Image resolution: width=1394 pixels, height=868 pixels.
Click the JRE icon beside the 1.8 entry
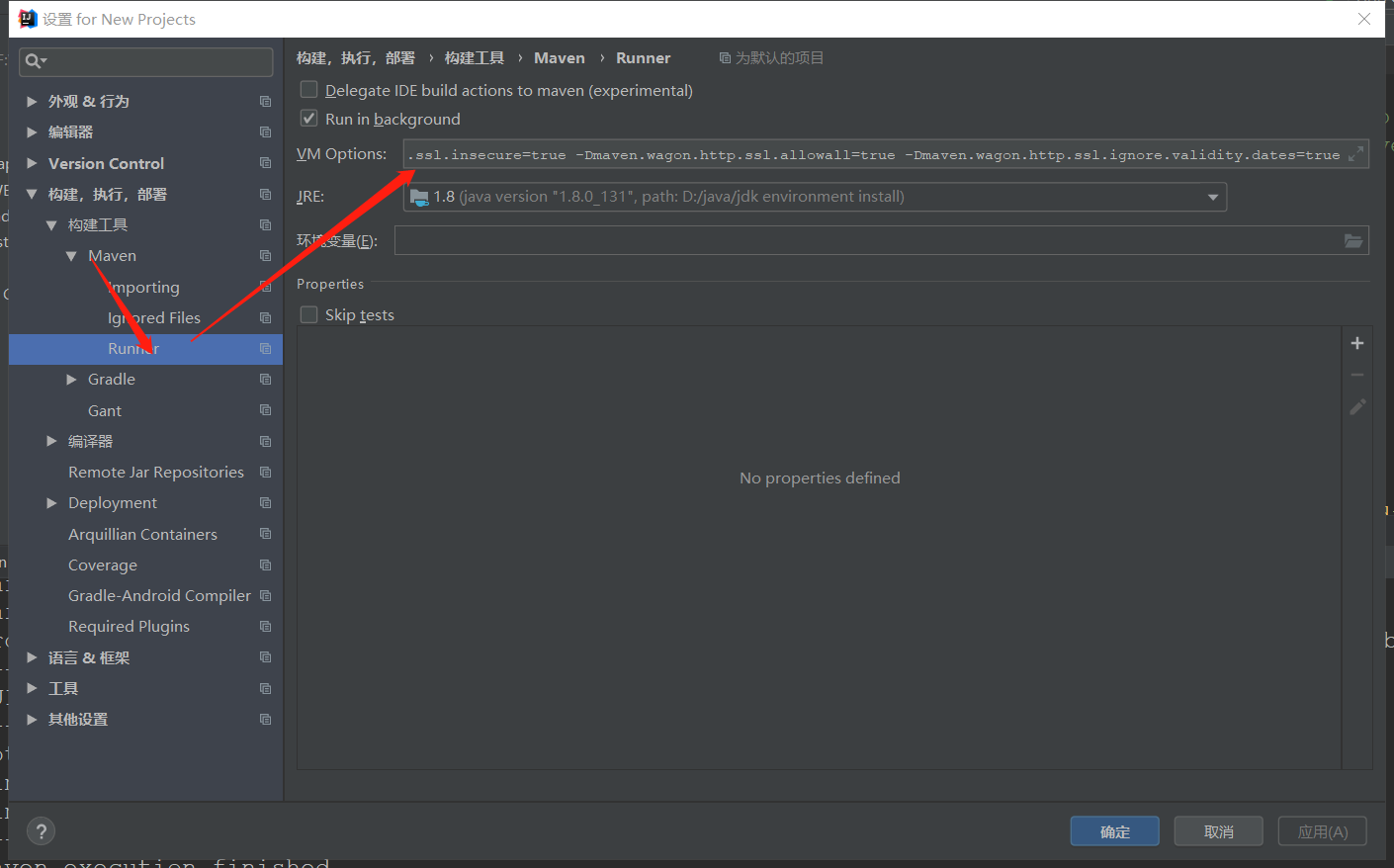coord(418,196)
